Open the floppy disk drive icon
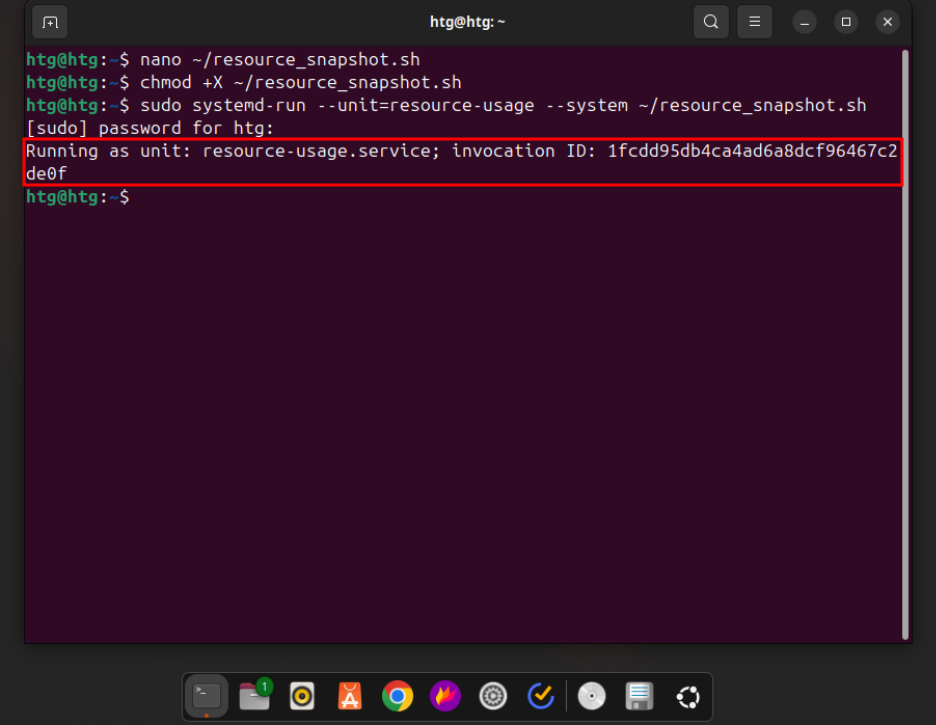Image resolution: width=936 pixels, height=725 pixels. [639, 696]
